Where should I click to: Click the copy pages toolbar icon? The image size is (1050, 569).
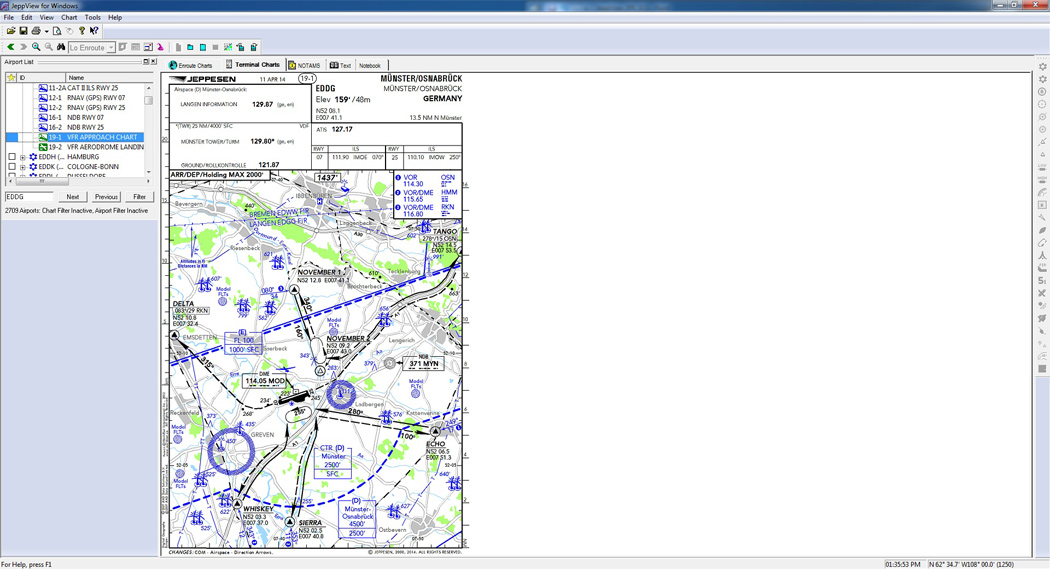point(240,47)
